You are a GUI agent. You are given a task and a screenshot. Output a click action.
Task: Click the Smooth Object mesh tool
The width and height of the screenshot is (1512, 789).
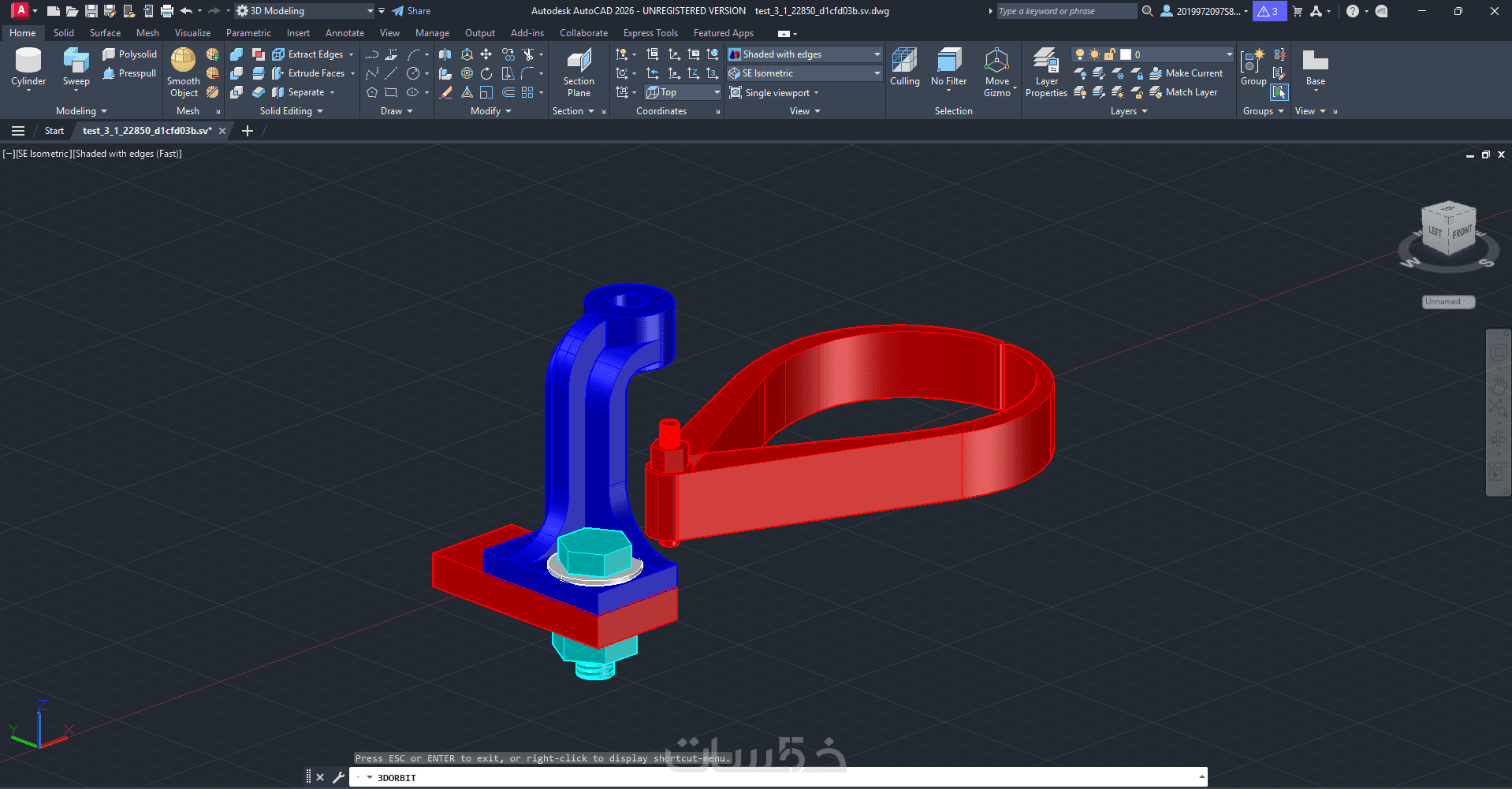click(183, 73)
